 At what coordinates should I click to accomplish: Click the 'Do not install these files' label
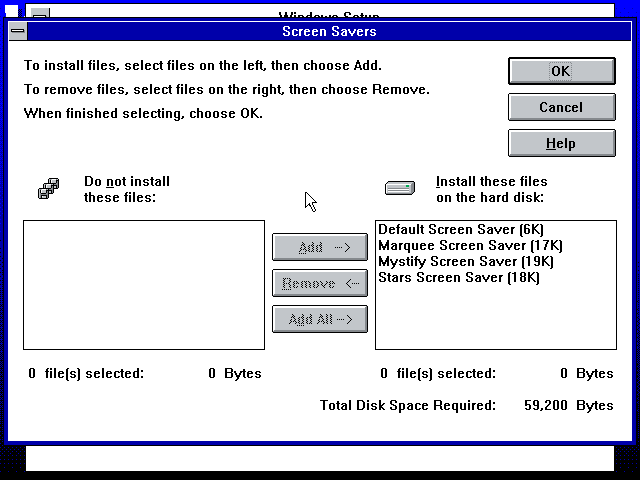tap(127, 189)
